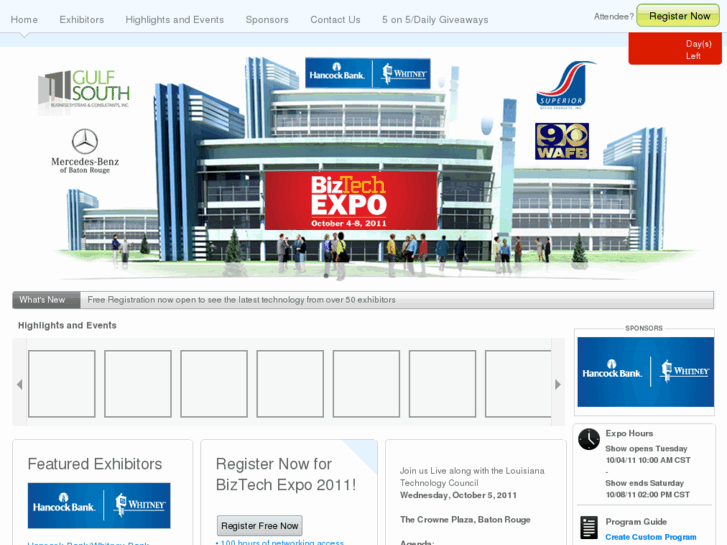
Task: Click the Register Now for BizTech Expo 2011 heading
Action: (x=286, y=474)
